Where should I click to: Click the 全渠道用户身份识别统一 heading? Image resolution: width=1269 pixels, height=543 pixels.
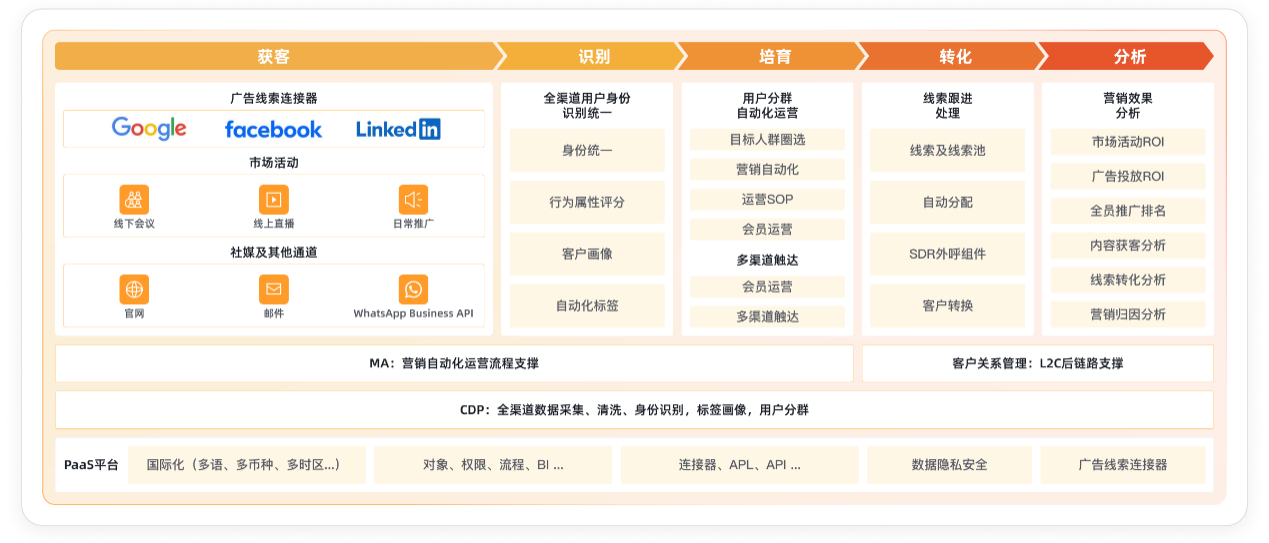587,105
